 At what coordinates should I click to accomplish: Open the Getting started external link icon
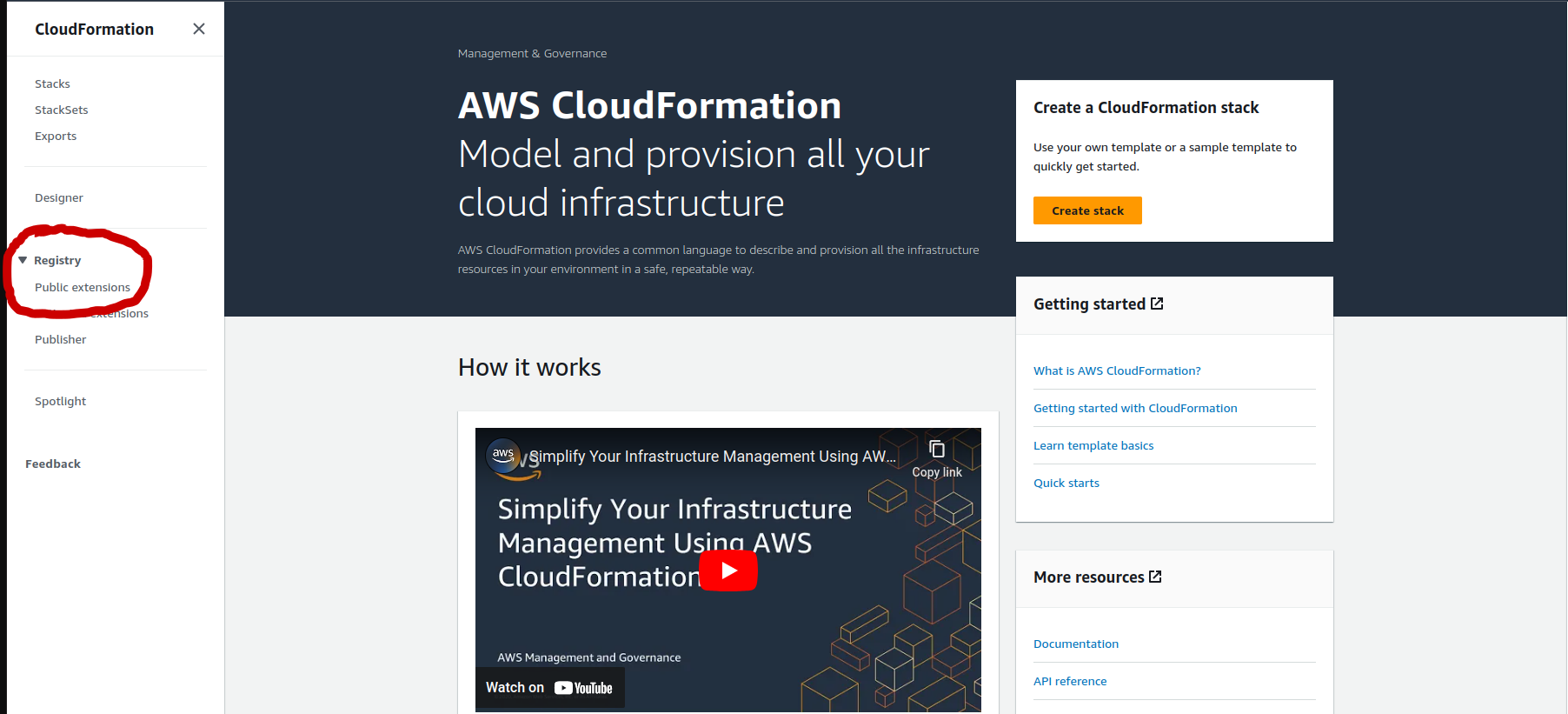pos(1157,304)
